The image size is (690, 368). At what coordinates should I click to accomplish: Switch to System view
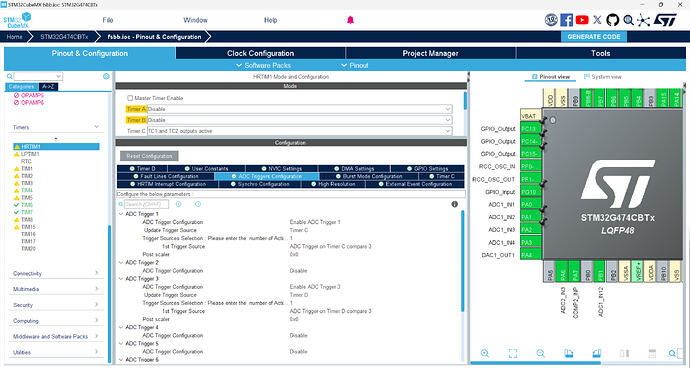point(602,77)
